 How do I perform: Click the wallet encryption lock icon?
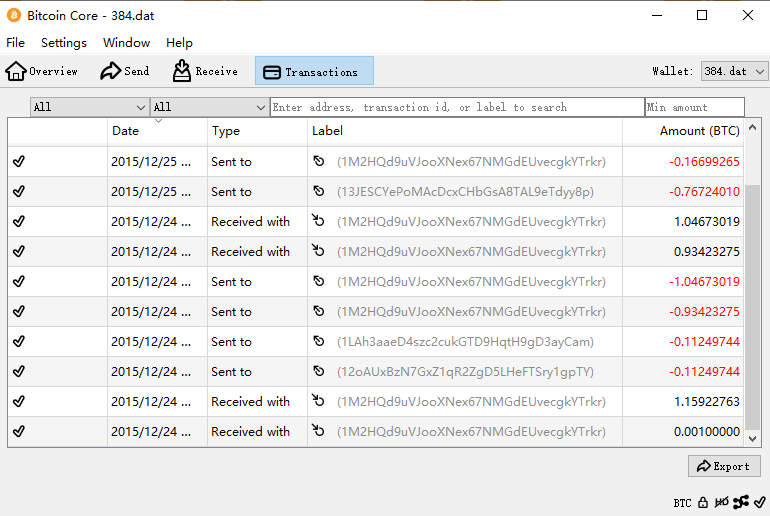(x=703, y=502)
